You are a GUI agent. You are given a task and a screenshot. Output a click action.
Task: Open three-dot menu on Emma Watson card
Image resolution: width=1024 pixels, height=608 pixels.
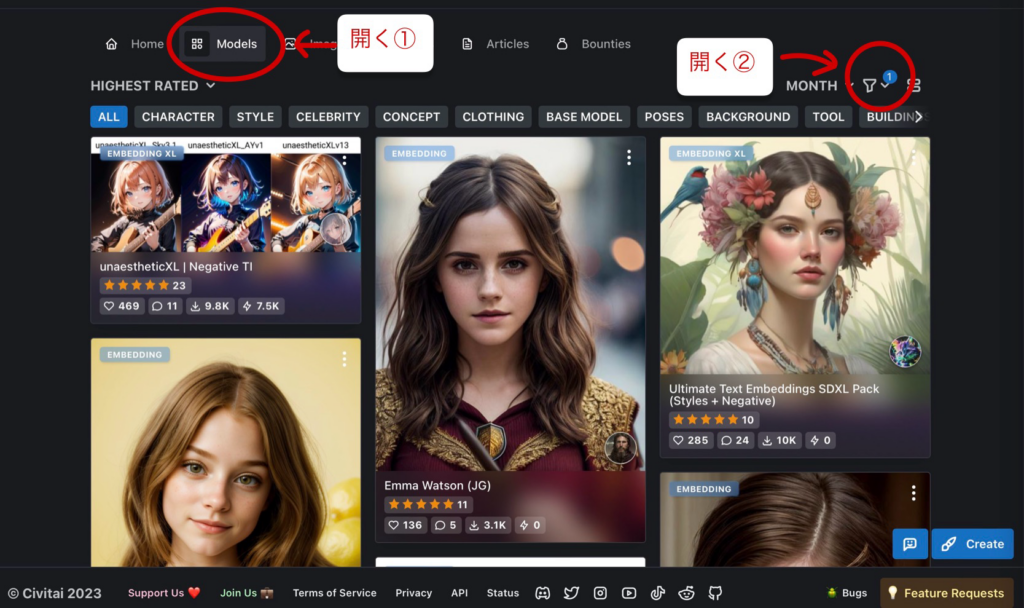pyautogui.click(x=629, y=157)
